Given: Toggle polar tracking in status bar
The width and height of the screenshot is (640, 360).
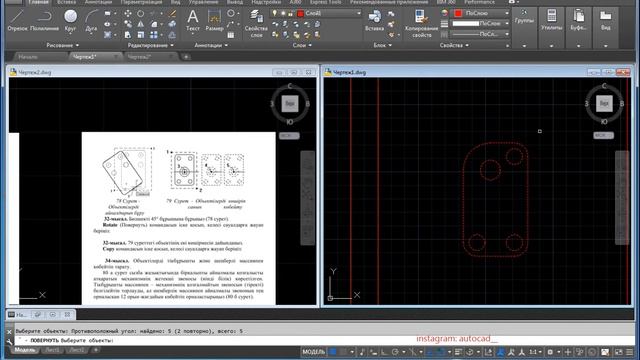Looking at the screenshot, I should click(x=395, y=352).
